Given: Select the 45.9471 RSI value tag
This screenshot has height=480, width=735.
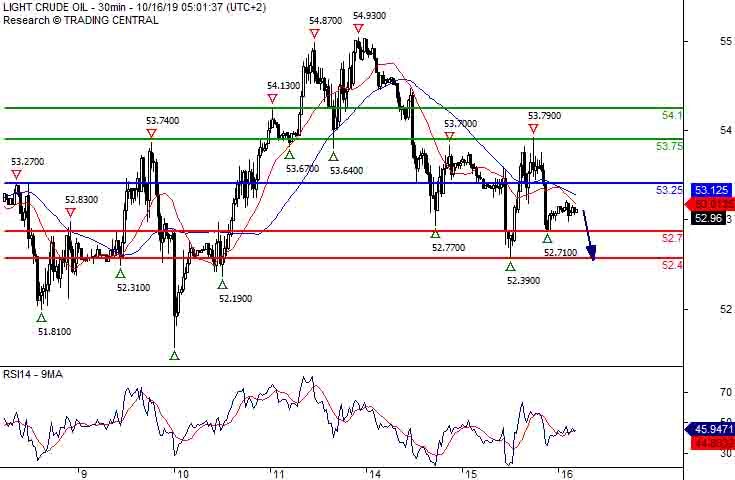Looking at the screenshot, I should coord(710,429).
